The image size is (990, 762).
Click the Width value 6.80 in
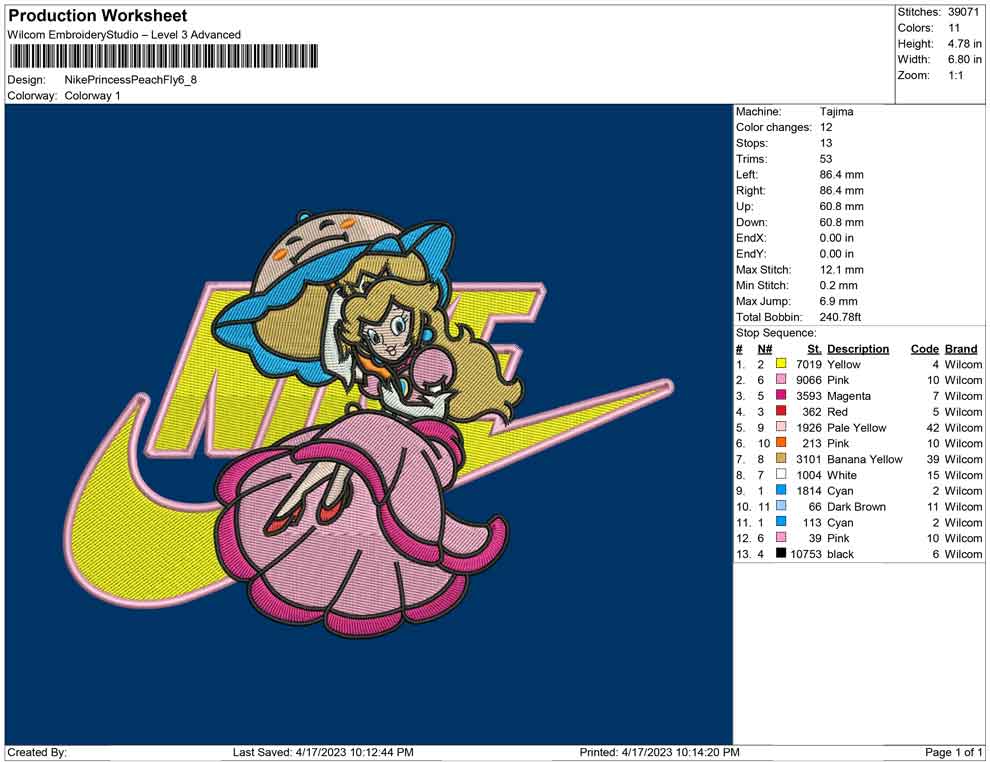click(964, 59)
